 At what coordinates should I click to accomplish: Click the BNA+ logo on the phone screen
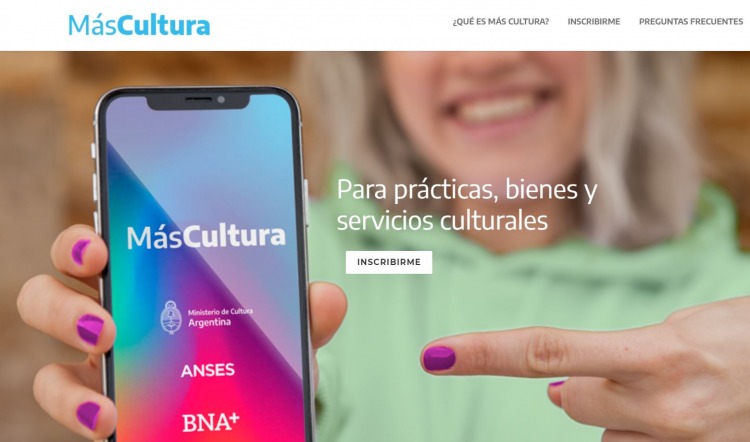(210, 422)
